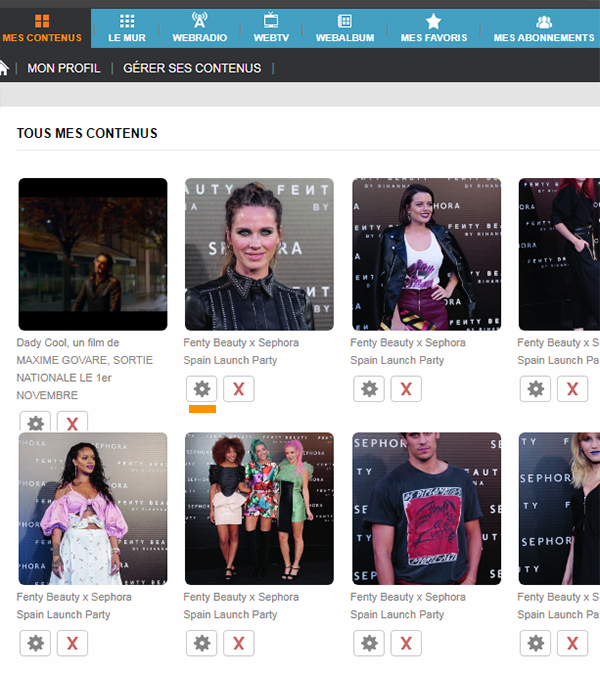Click the Tous Mes Contenus heading
The image size is (600, 674).
pyautogui.click(x=87, y=133)
